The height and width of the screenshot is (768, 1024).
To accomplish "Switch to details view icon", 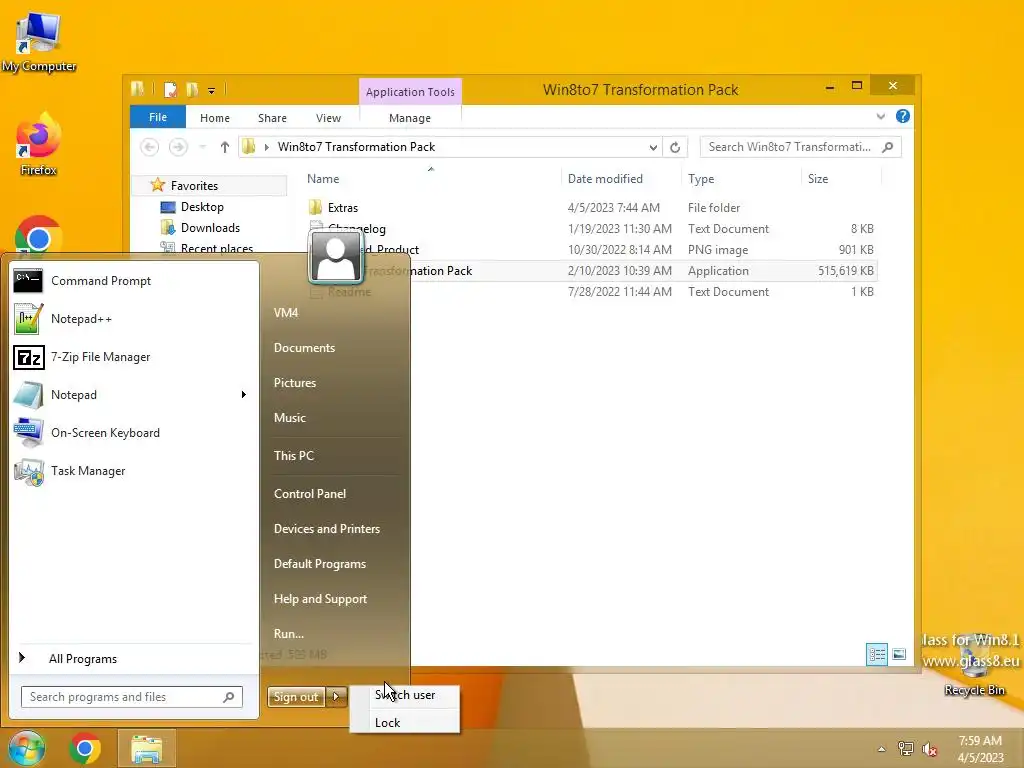I will click(x=876, y=654).
